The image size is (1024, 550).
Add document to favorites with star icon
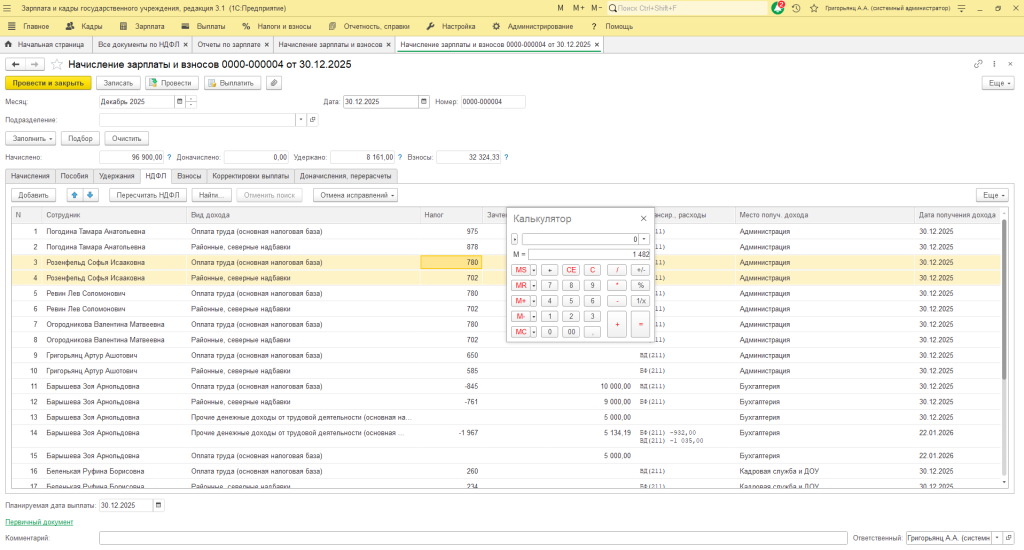point(57,64)
